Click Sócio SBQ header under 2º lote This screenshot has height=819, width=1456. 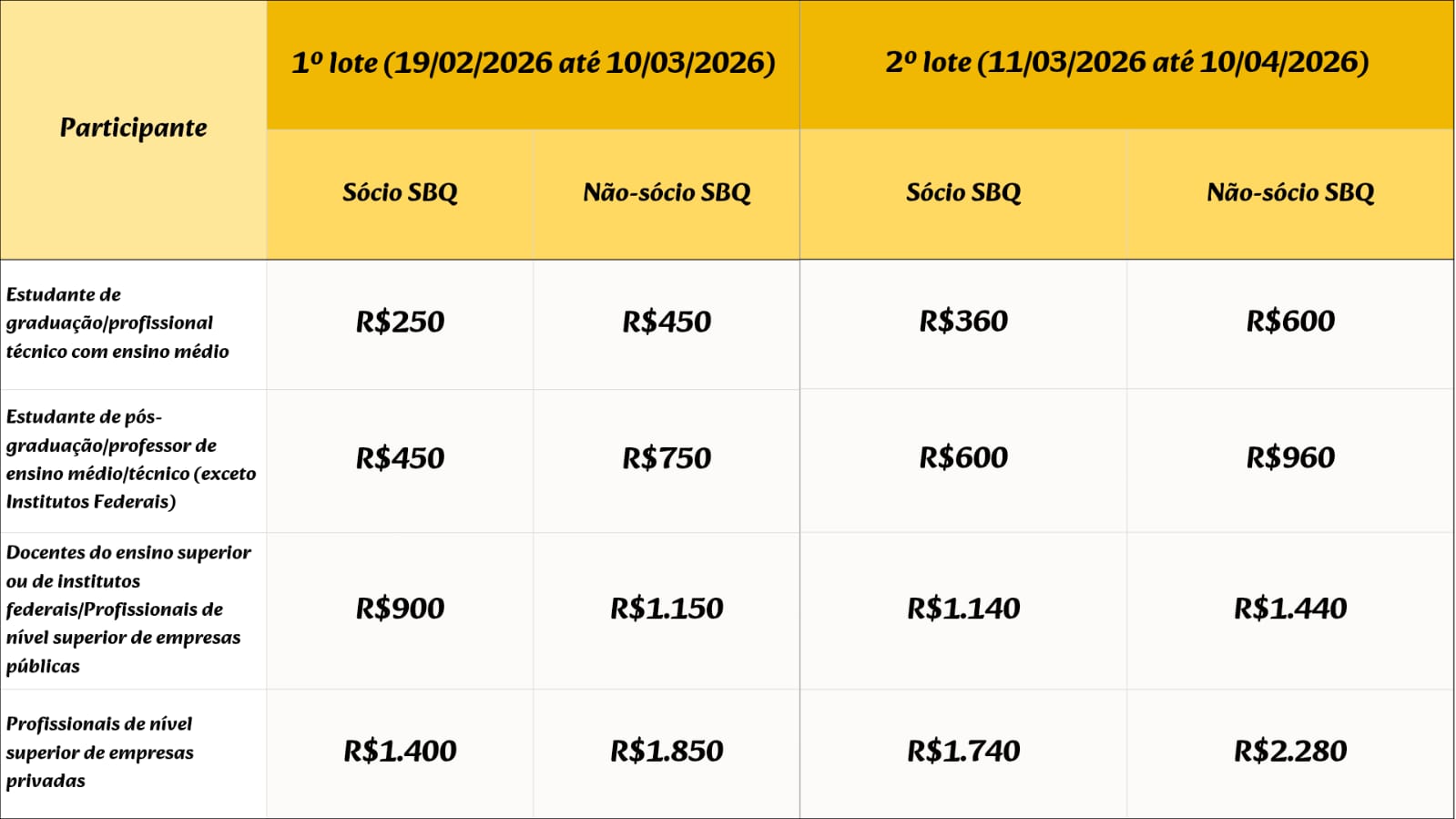(x=963, y=192)
